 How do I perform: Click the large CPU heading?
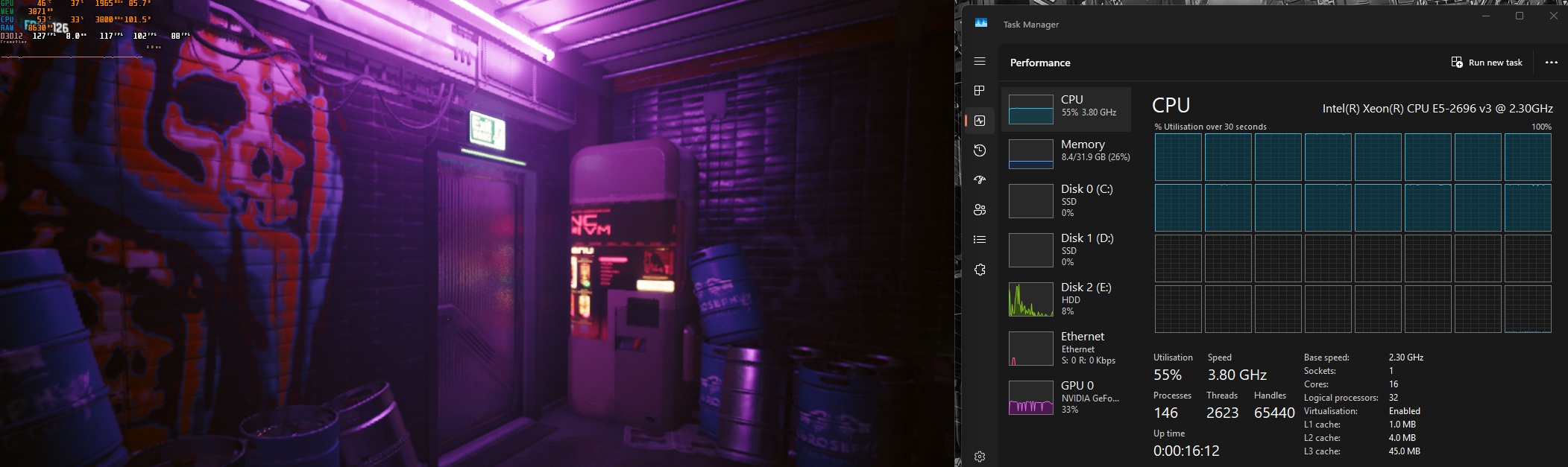(x=1171, y=106)
